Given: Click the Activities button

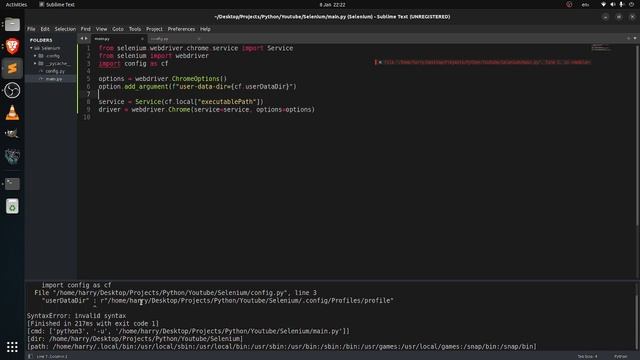Looking at the screenshot, I should pyautogui.click(x=16, y=4).
